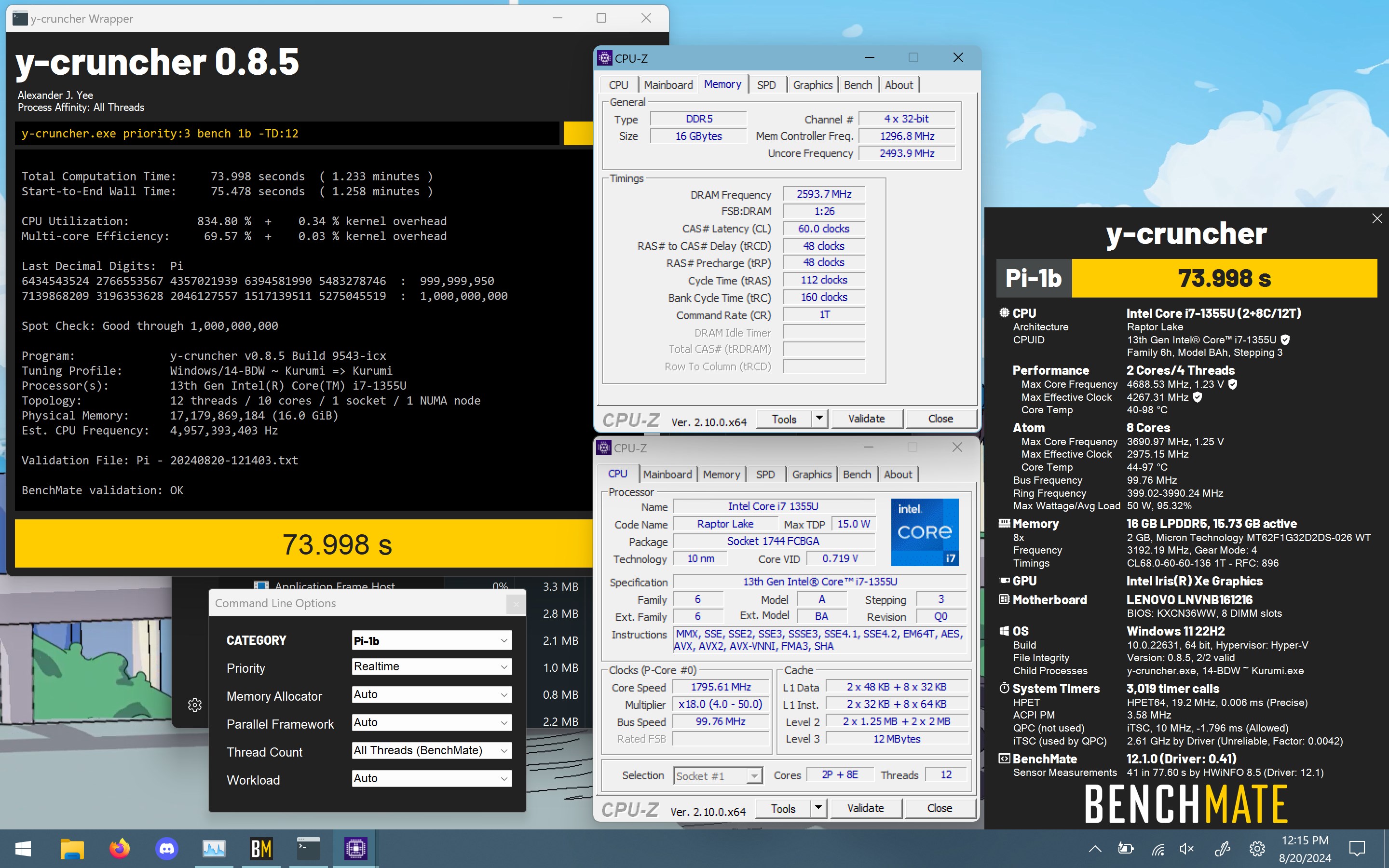The width and height of the screenshot is (1389, 868).
Task: Click the muted volume tray icon
Action: [x=1186, y=849]
